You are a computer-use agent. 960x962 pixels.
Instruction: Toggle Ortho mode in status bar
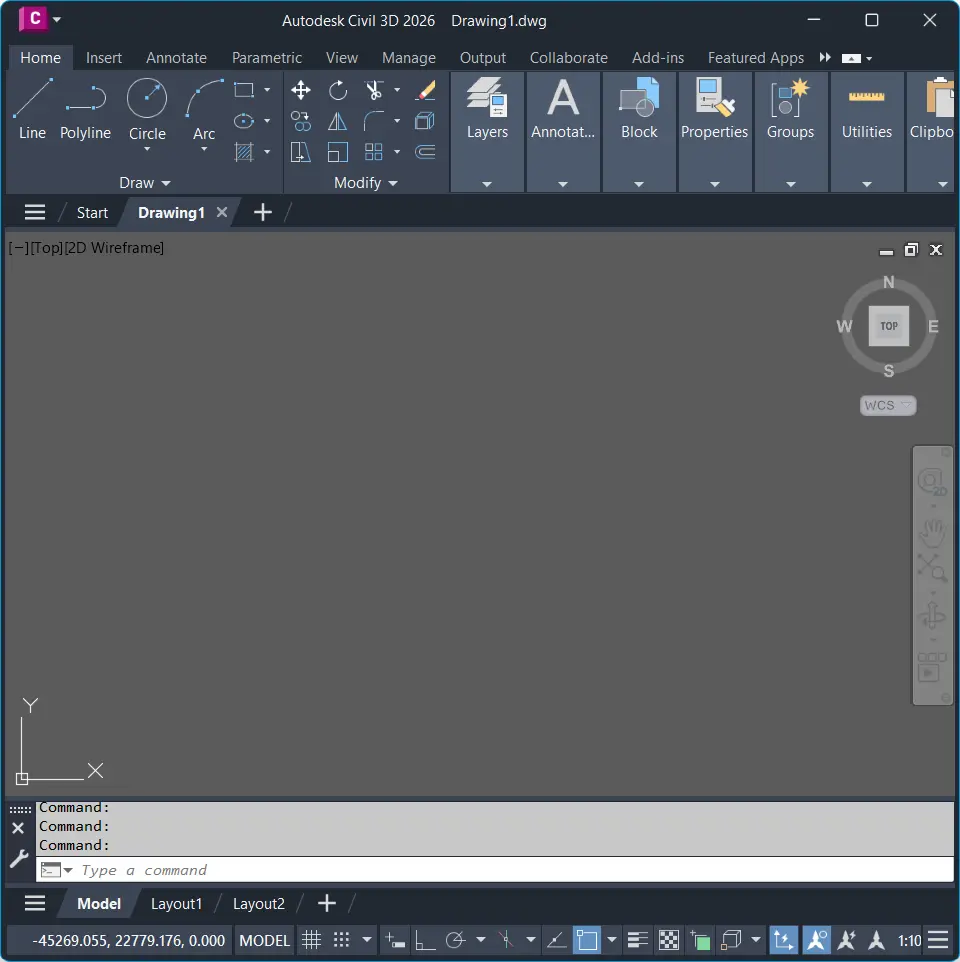[425, 940]
